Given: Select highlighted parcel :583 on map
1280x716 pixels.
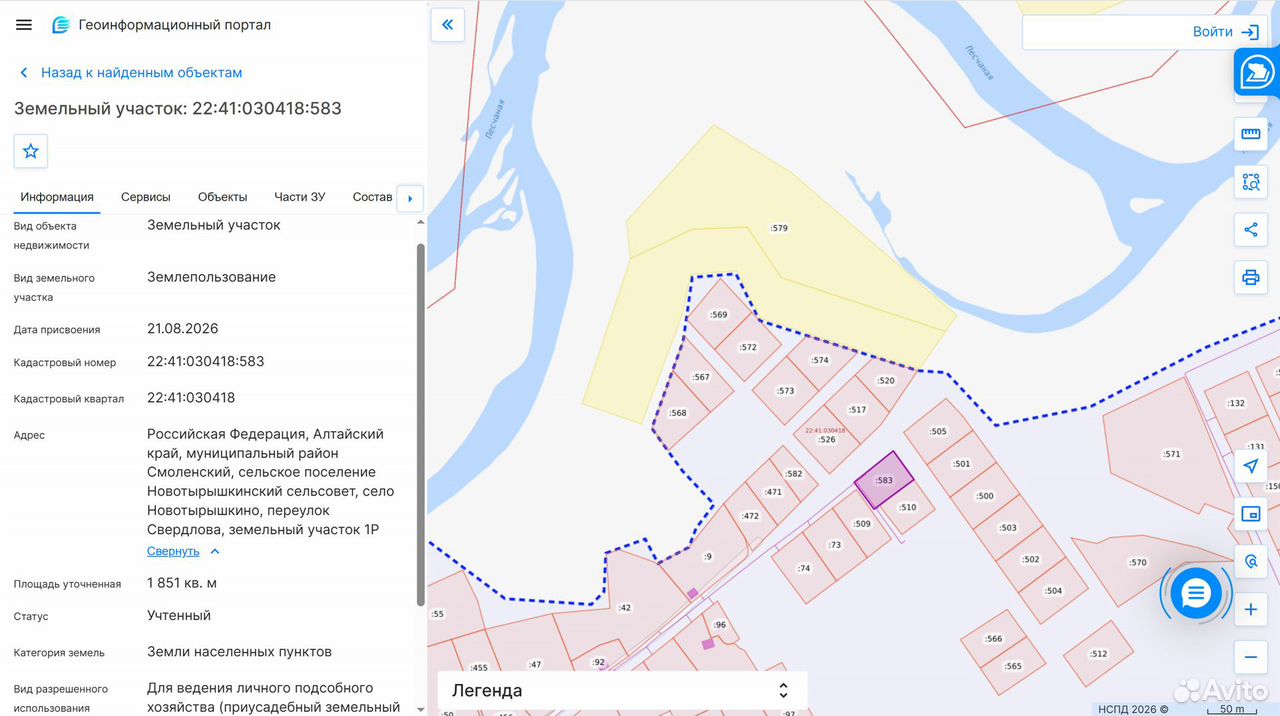Looking at the screenshot, I should (884, 480).
